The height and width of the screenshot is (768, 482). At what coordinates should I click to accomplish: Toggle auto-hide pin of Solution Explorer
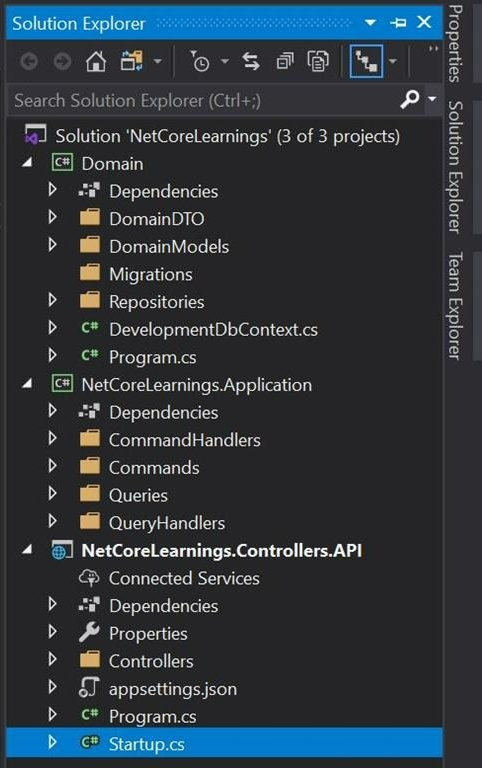pyautogui.click(x=398, y=23)
